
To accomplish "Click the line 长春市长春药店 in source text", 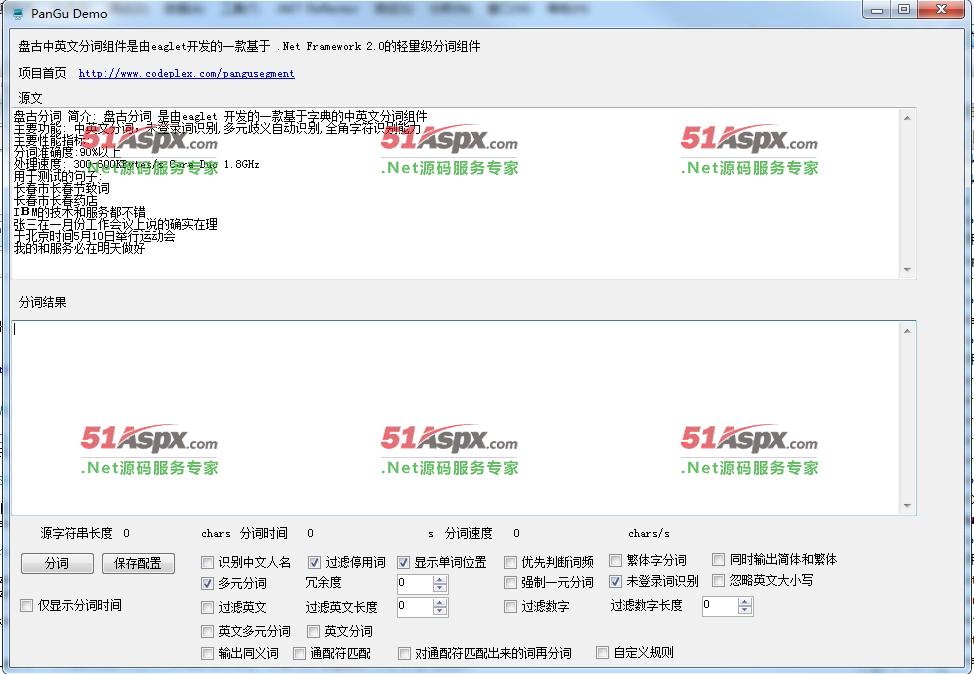I will click(56, 201).
